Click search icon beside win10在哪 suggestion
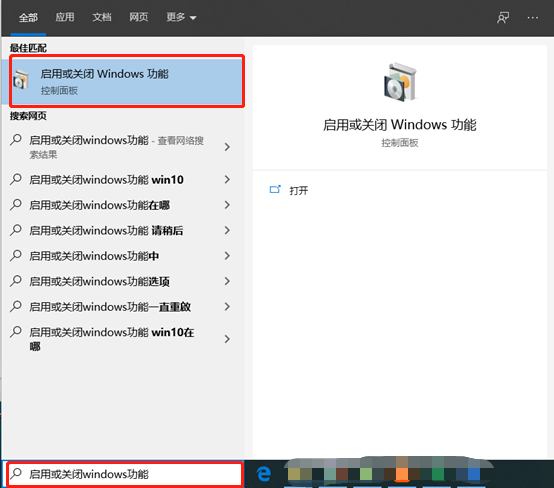This screenshot has height=488, width=554. tap(16, 332)
